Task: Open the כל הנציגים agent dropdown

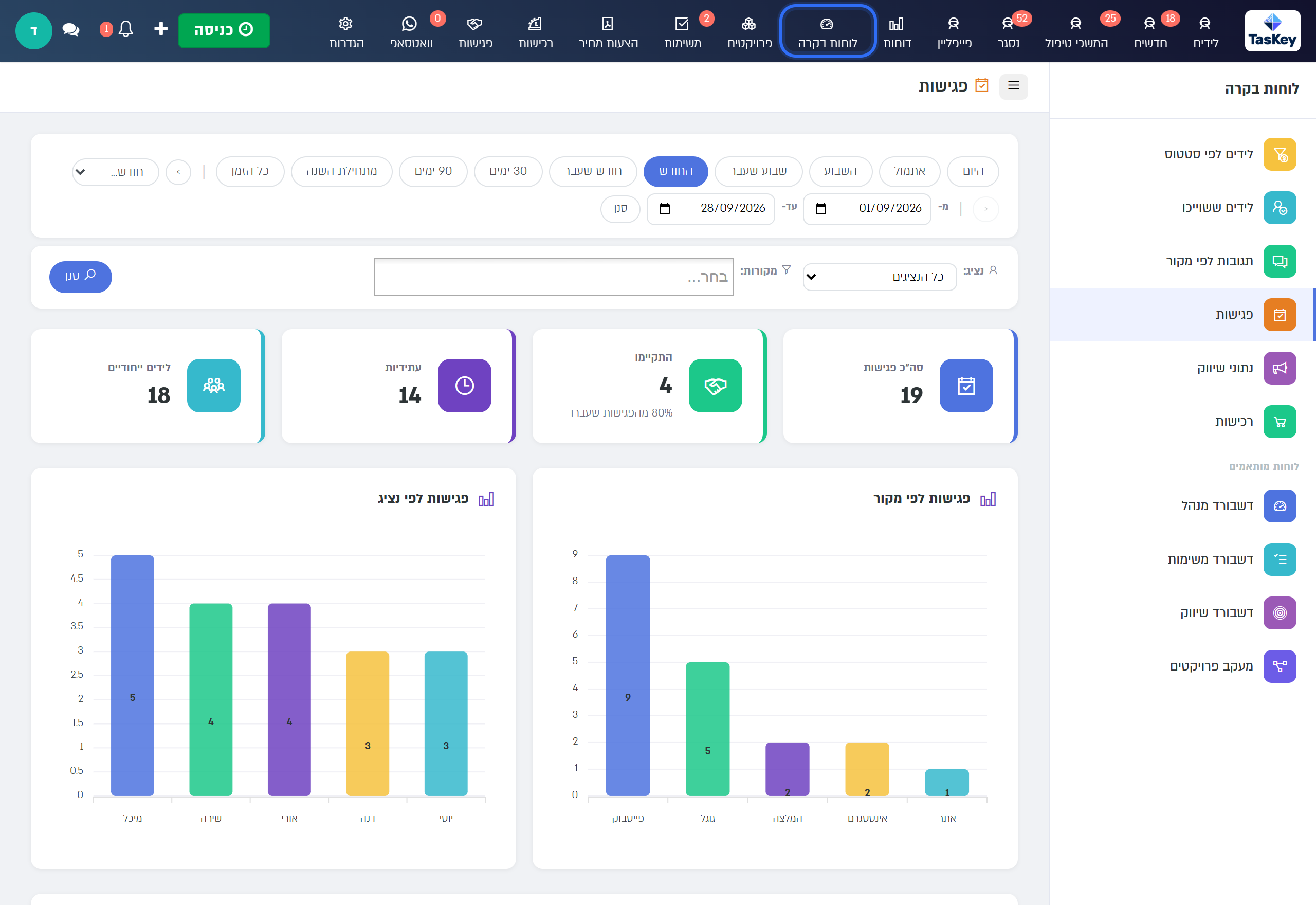Action: click(x=880, y=277)
